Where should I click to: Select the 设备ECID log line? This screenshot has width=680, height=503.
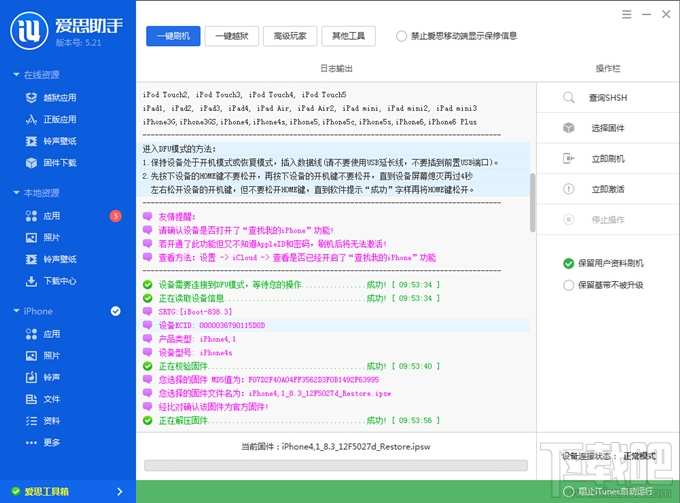point(333,325)
